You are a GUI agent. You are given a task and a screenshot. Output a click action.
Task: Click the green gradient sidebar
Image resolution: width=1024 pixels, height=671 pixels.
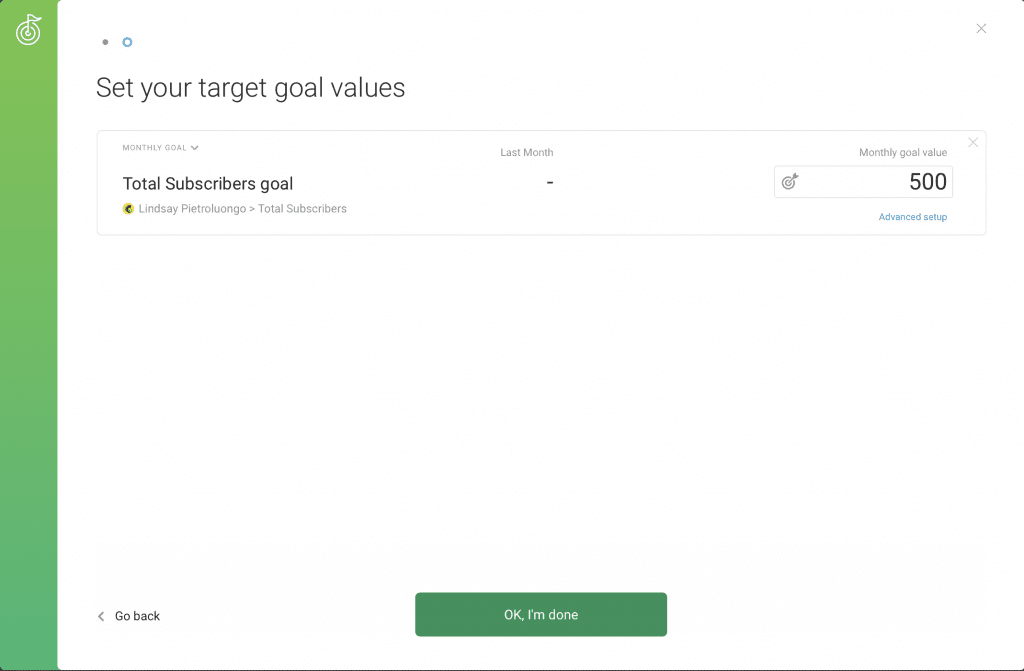pos(29,400)
